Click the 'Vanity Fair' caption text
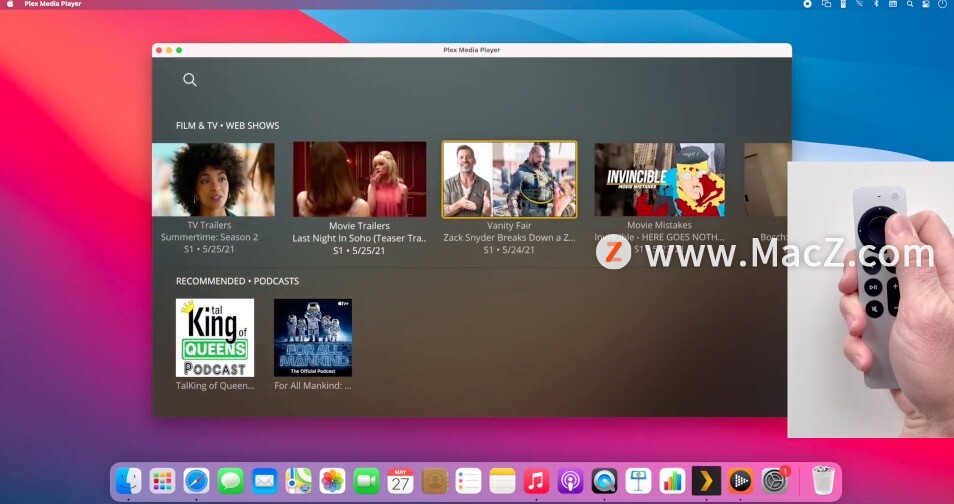This screenshot has height=504, width=954. pos(509,225)
